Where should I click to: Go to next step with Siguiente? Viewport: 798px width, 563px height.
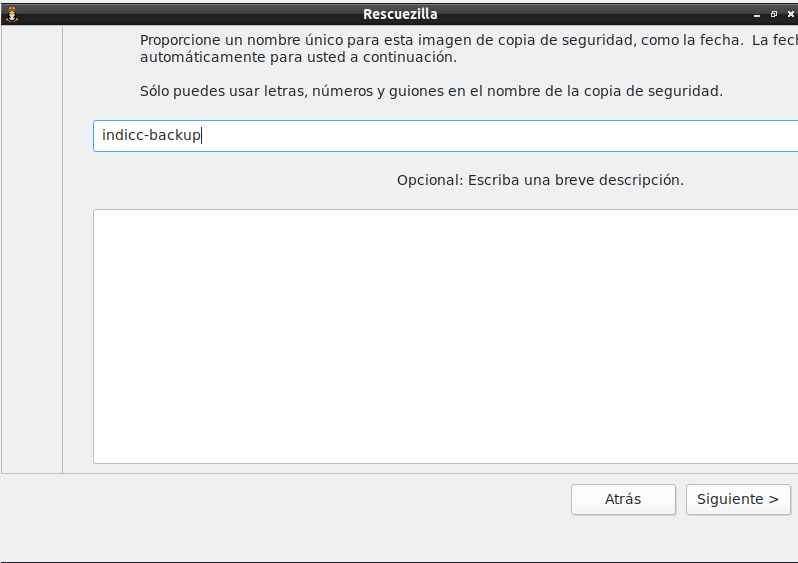point(738,499)
